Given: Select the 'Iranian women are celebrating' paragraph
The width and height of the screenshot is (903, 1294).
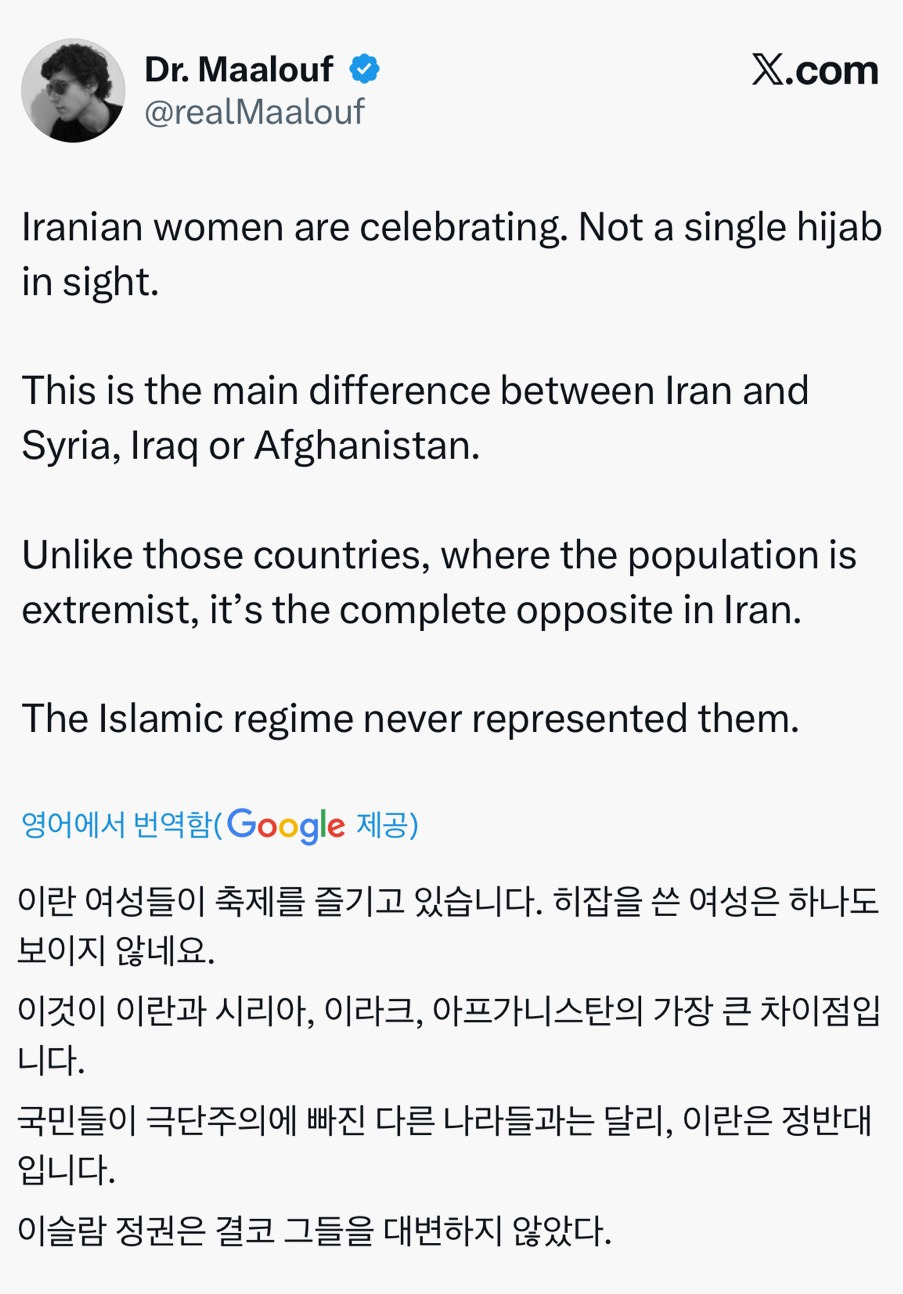Looking at the screenshot, I should tap(451, 254).
